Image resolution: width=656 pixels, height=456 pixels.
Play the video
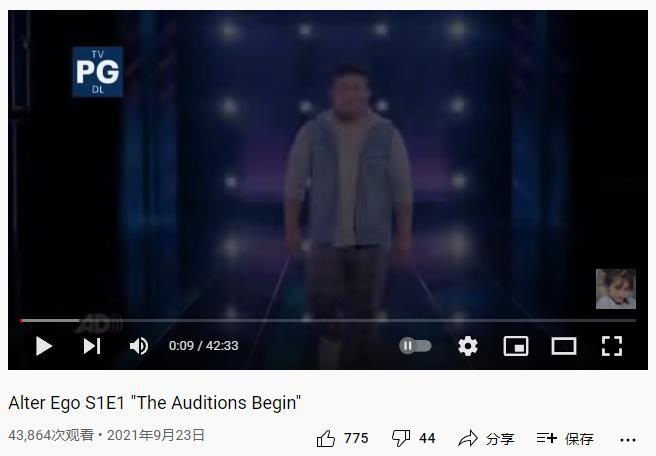44,346
